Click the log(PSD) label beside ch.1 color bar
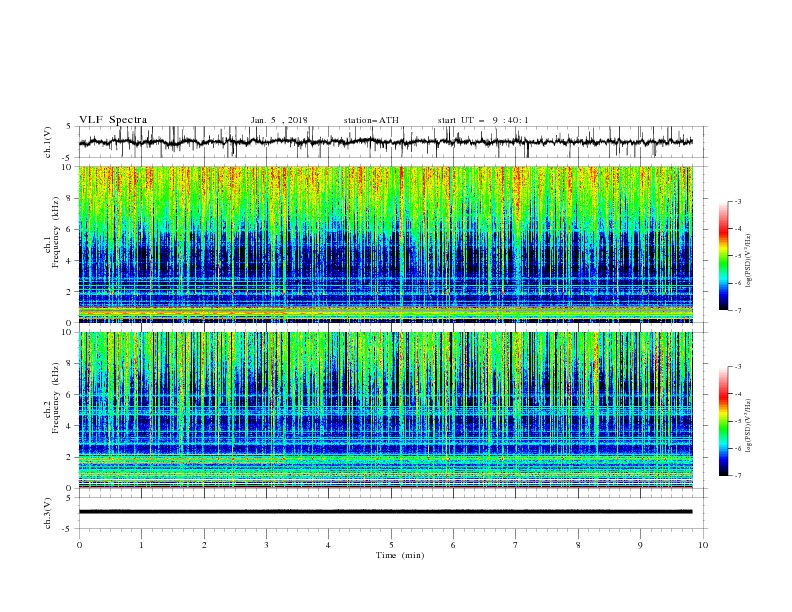This screenshot has height=612, width=792. [749, 261]
